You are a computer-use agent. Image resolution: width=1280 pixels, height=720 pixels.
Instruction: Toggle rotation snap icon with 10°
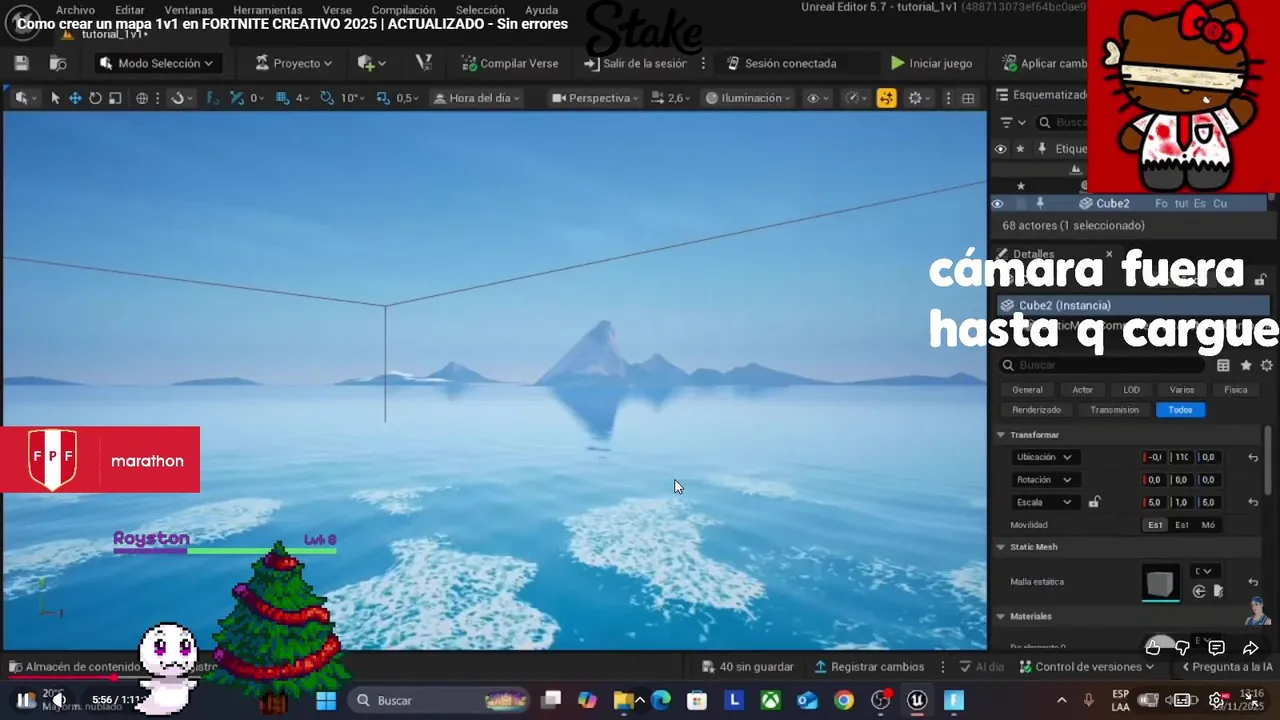[x=327, y=98]
